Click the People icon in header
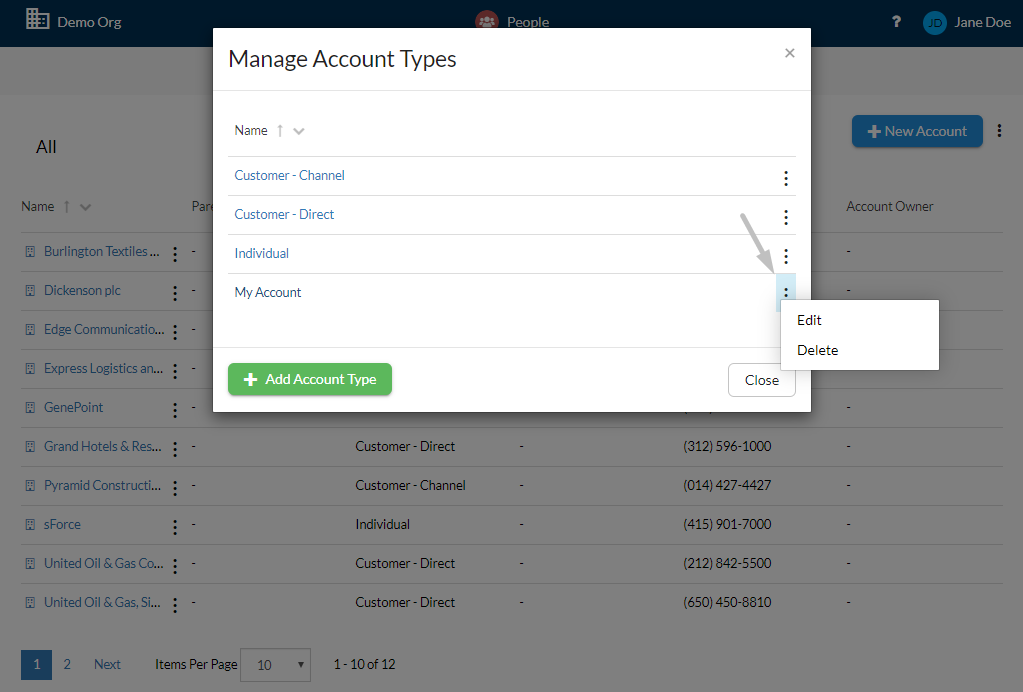 (x=487, y=20)
